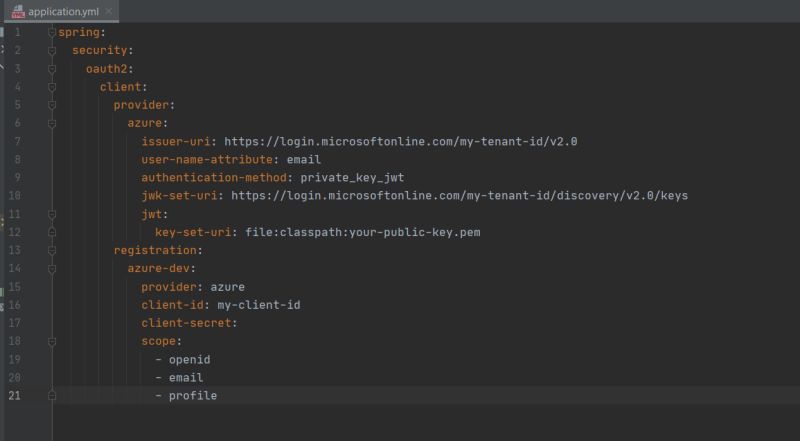
Task: Click the provider key on line 15
Action: (169, 287)
